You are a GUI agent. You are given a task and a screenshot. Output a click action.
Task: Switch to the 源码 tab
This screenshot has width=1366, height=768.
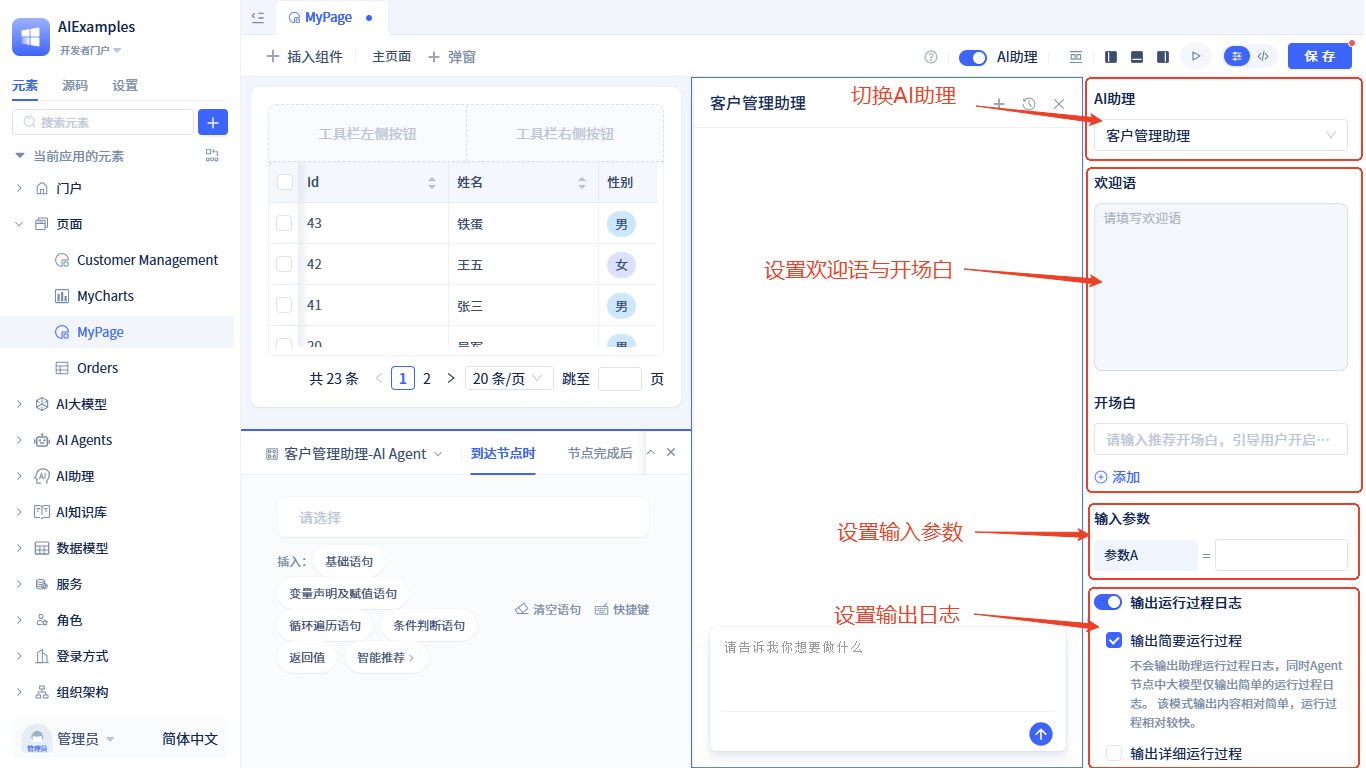pos(74,86)
